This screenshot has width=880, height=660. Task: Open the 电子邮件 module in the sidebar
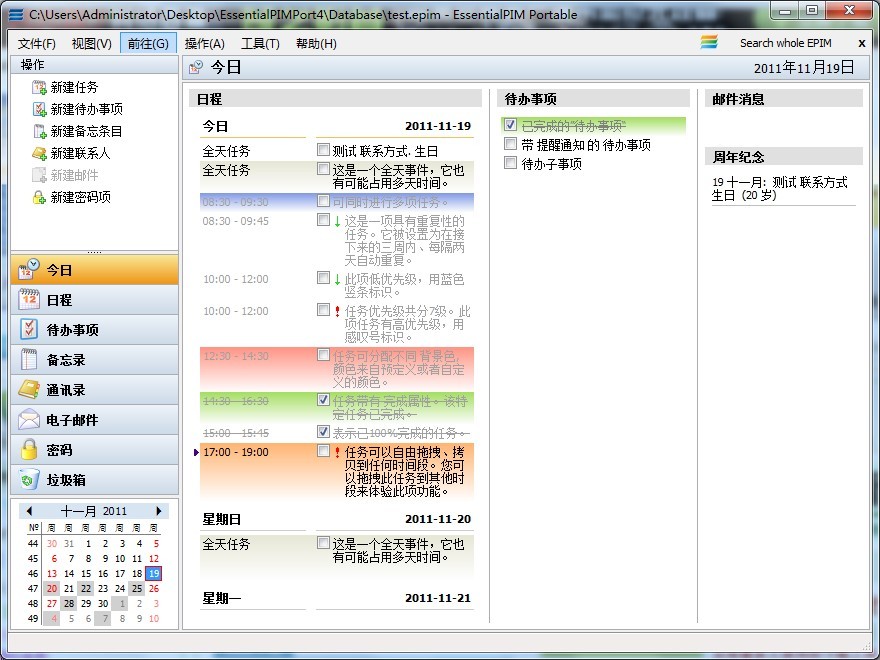click(x=95, y=420)
